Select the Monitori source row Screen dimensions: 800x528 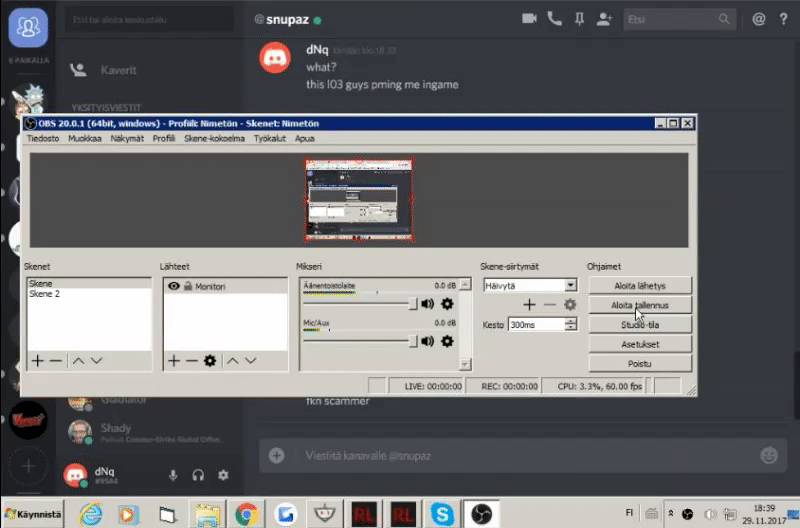[x=225, y=286]
